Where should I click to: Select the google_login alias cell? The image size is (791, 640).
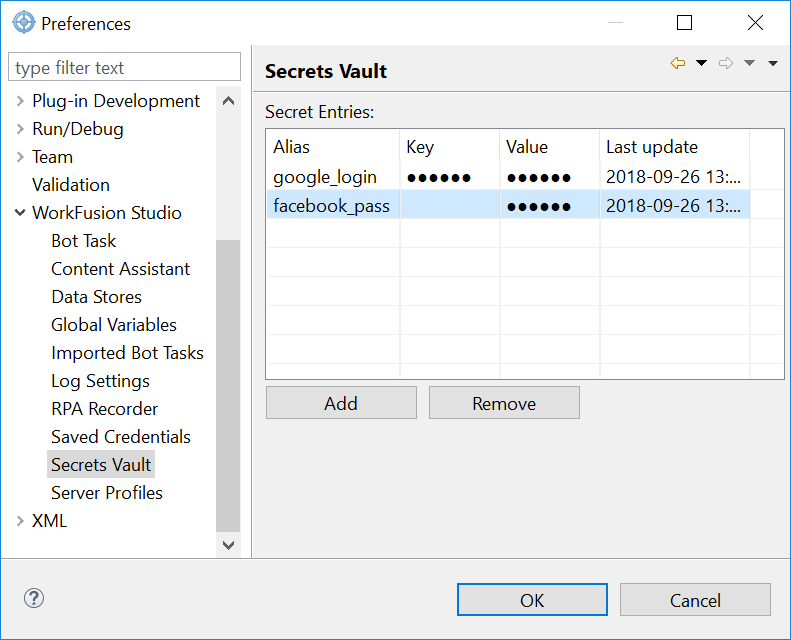[333, 177]
